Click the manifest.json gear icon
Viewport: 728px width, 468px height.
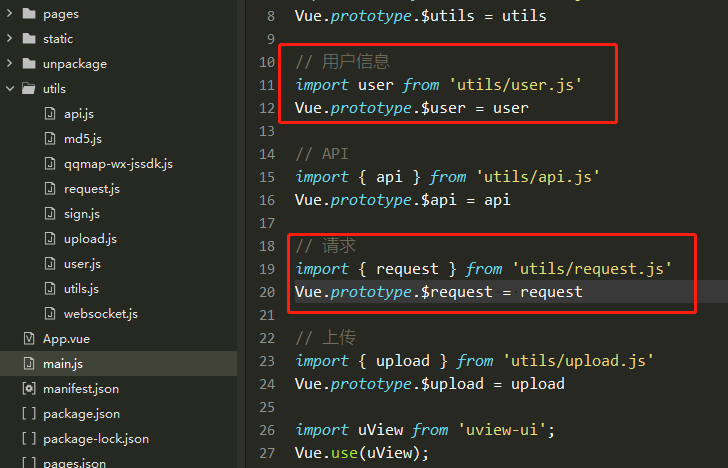(x=29, y=389)
